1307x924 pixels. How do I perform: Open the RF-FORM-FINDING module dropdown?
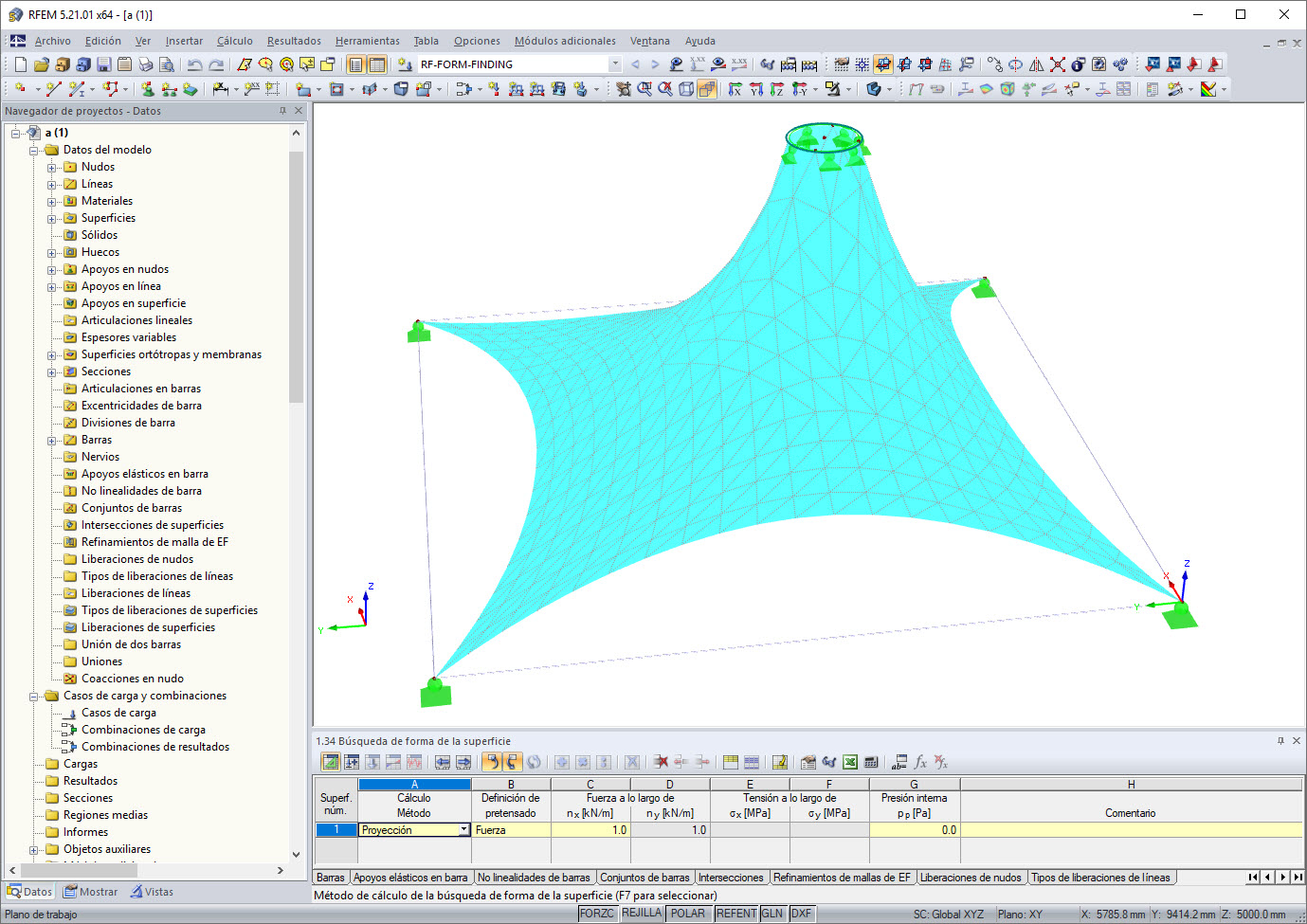tap(615, 64)
